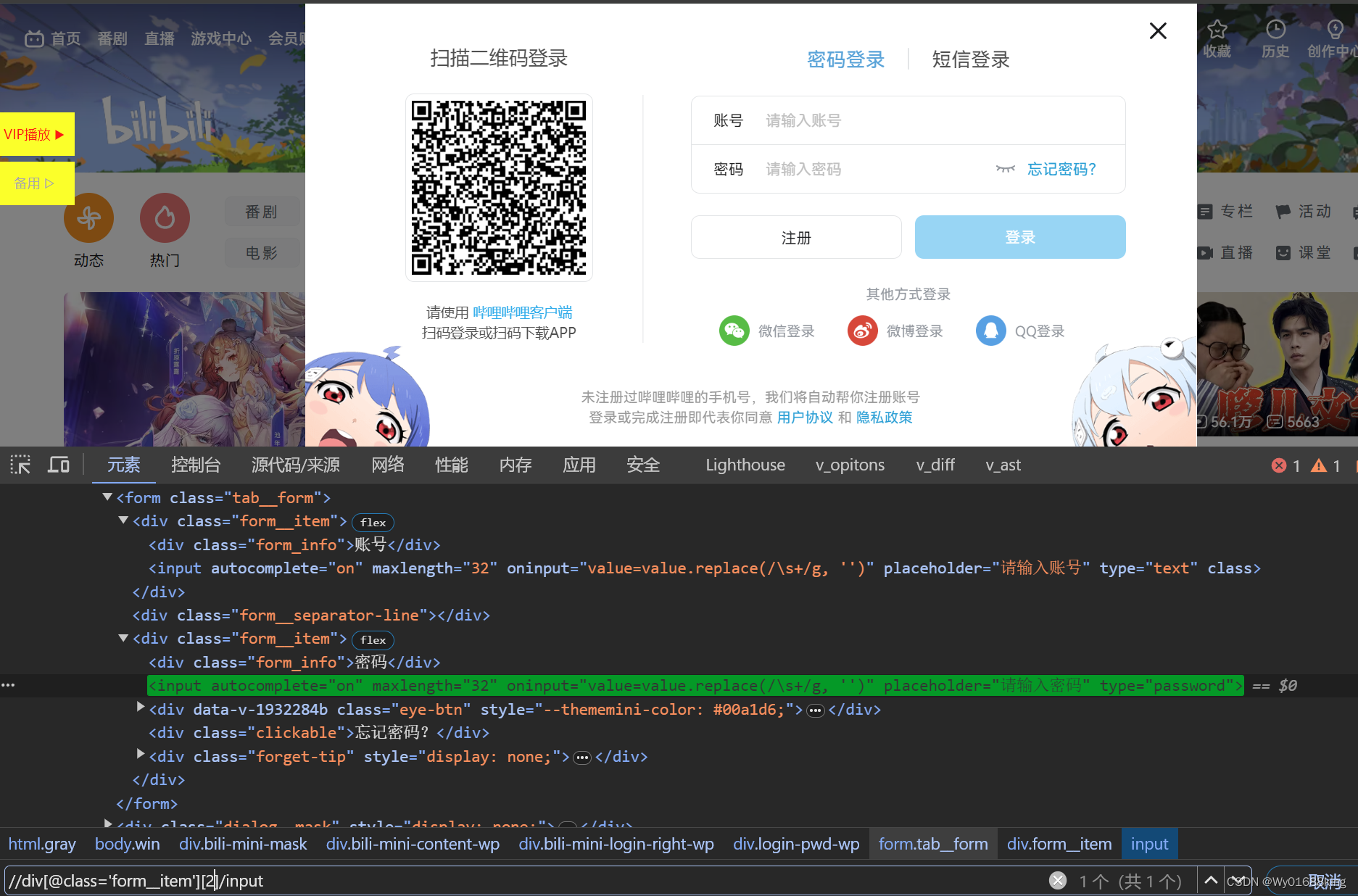Open the 控制台 DevTools tab

tap(196, 465)
